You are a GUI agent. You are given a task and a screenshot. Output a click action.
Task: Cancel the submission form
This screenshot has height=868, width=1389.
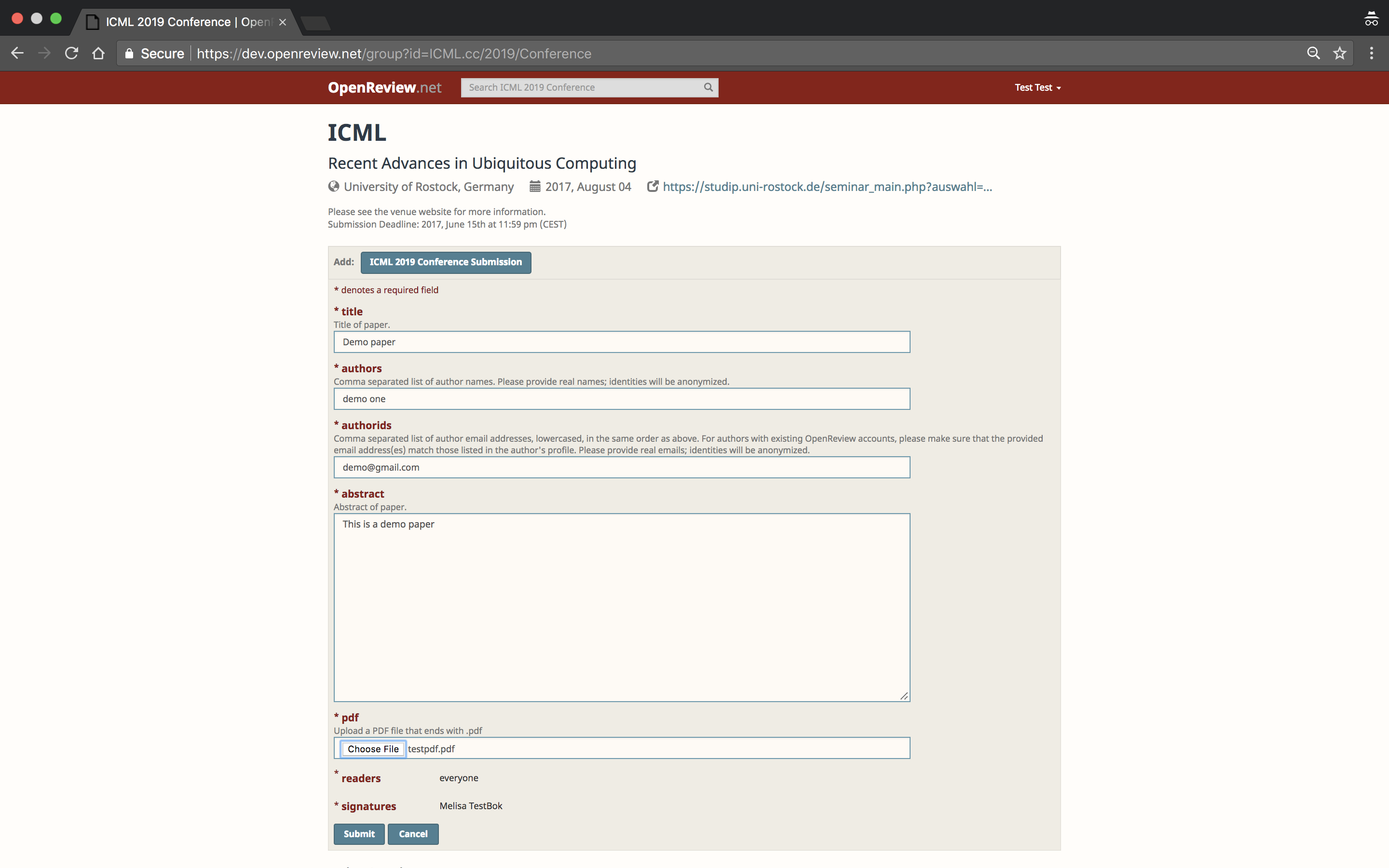point(413,834)
